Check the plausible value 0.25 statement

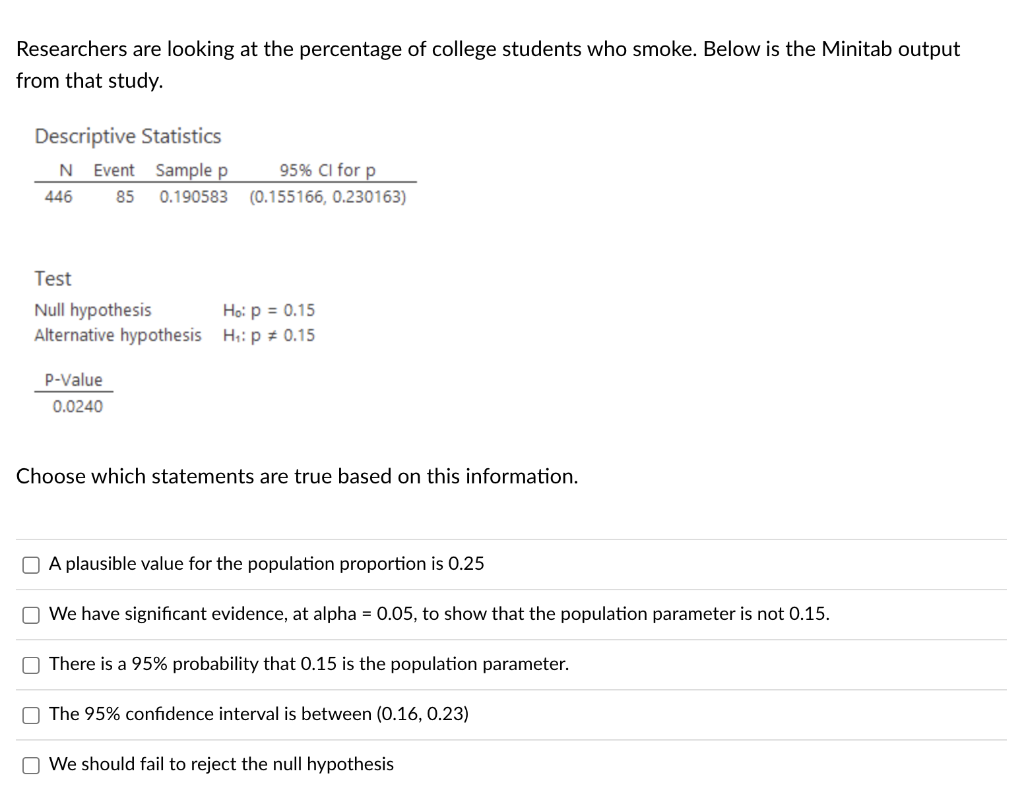[31, 564]
